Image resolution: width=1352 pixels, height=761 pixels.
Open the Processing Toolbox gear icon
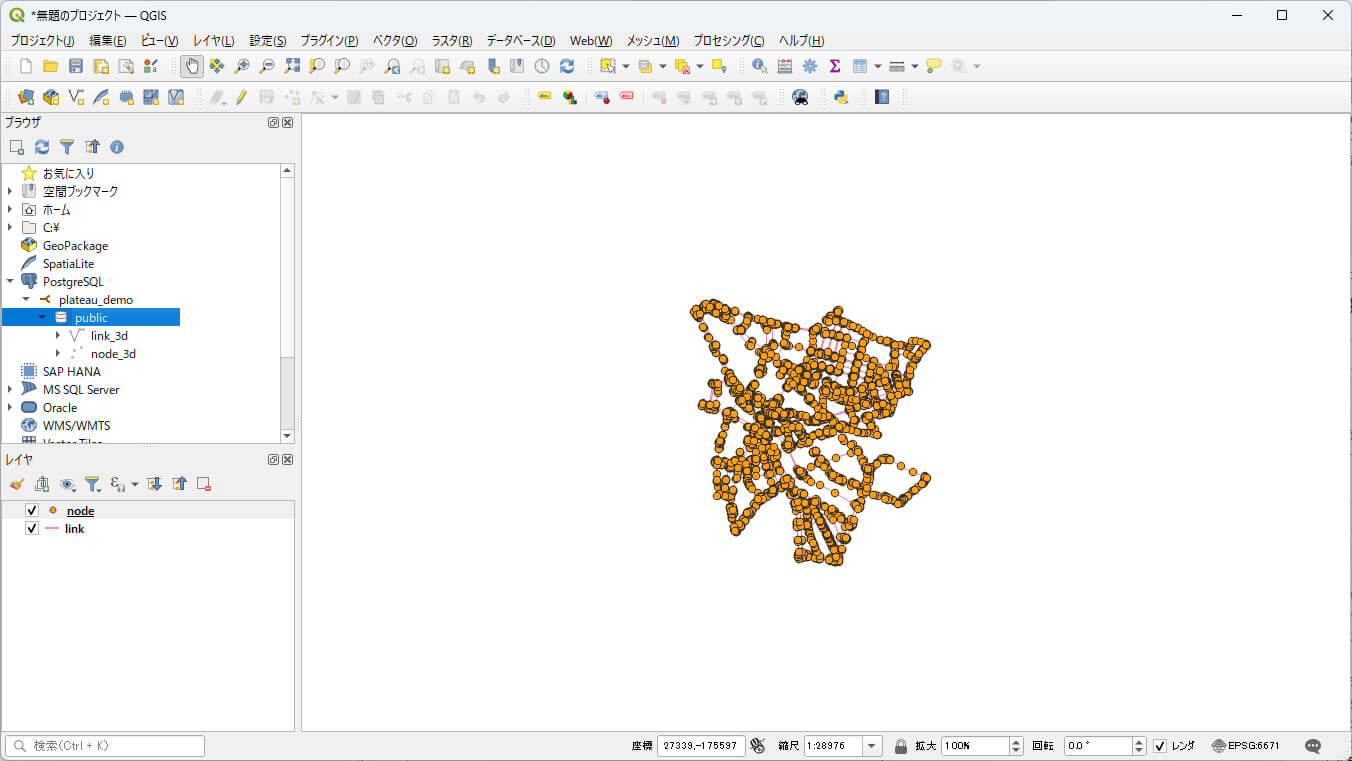[x=810, y=66]
